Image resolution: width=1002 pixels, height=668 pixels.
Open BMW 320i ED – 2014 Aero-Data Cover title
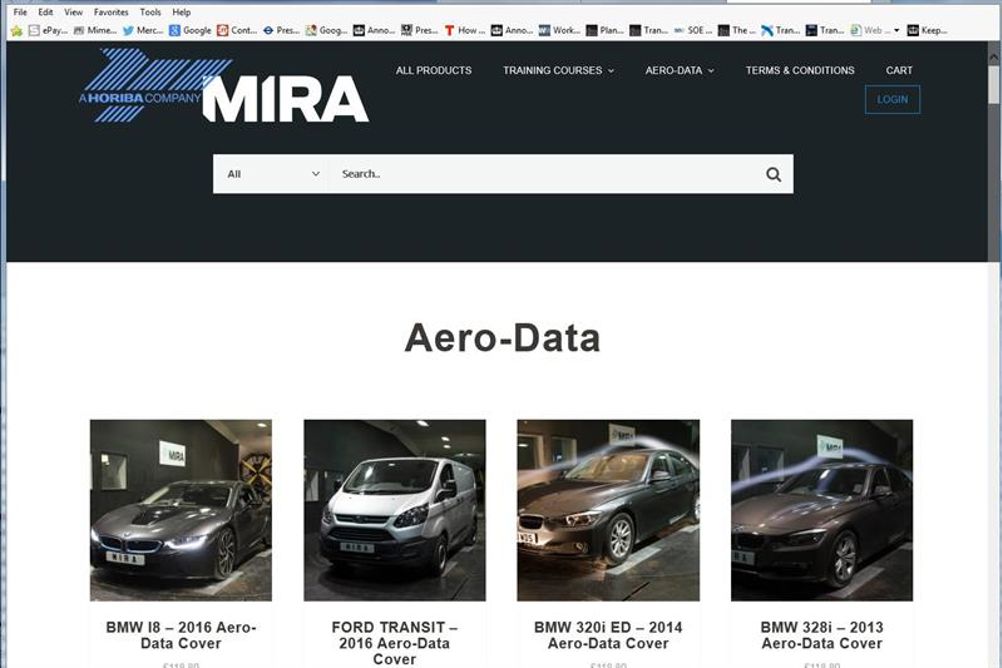coord(608,635)
